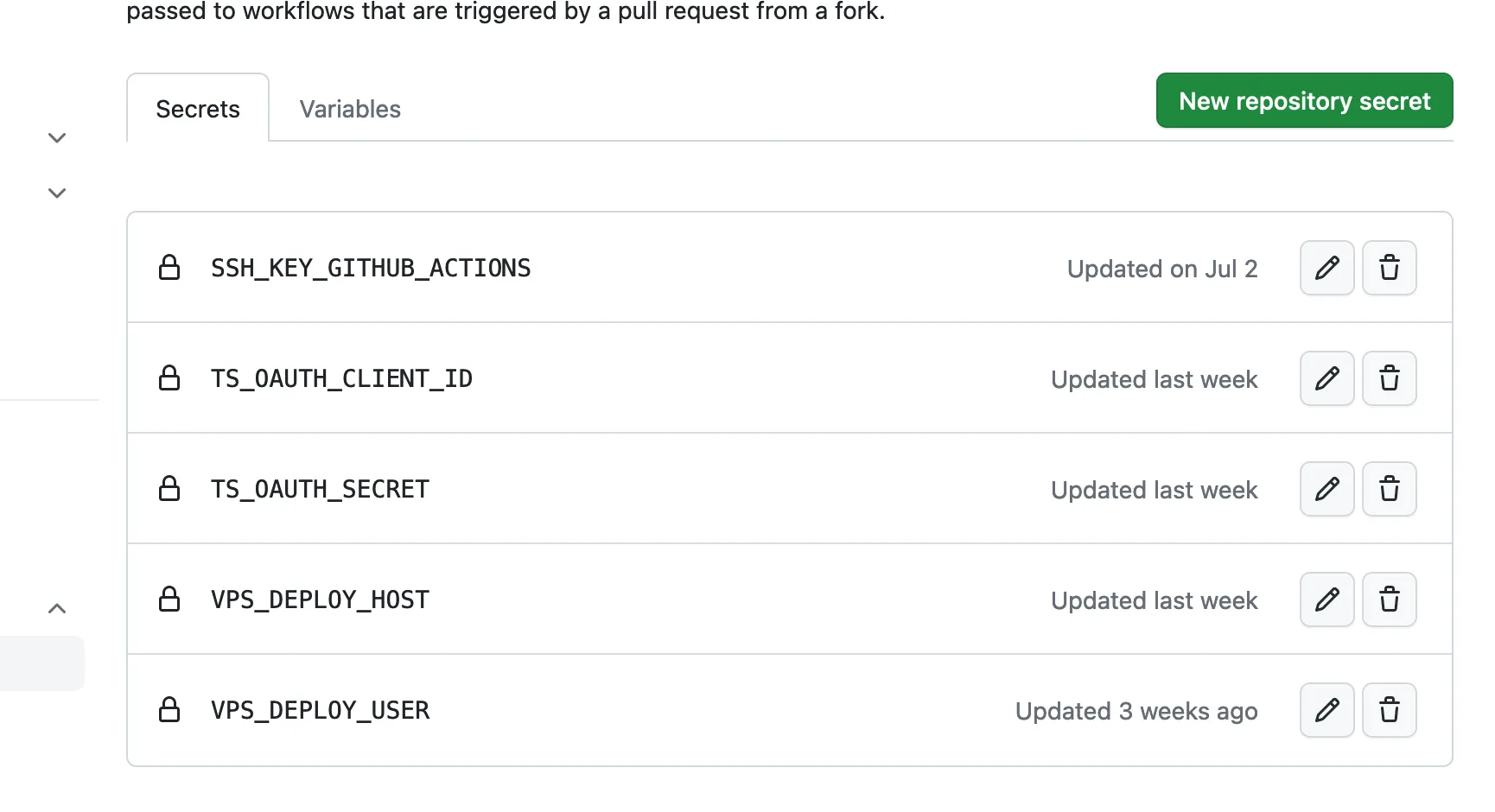Collapse the sidebar section with up chevron
The width and height of the screenshot is (1495, 812).
click(57, 608)
